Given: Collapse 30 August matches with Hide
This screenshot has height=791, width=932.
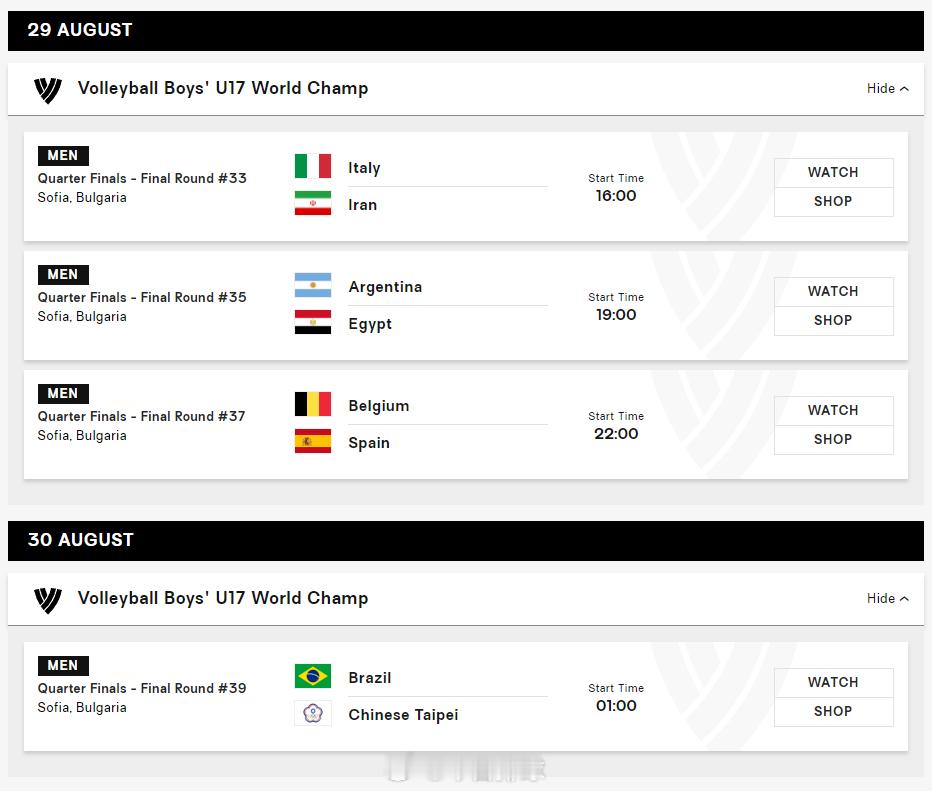Looking at the screenshot, I should (x=887, y=598).
